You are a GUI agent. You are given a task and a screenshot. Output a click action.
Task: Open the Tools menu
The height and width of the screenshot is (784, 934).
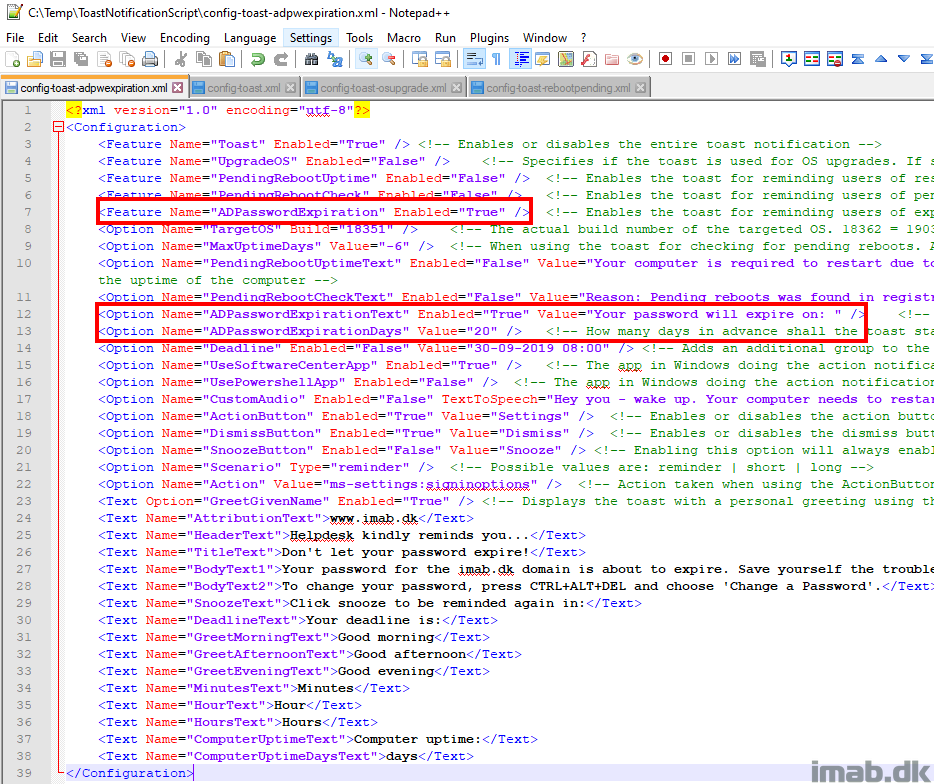[360, 38]
